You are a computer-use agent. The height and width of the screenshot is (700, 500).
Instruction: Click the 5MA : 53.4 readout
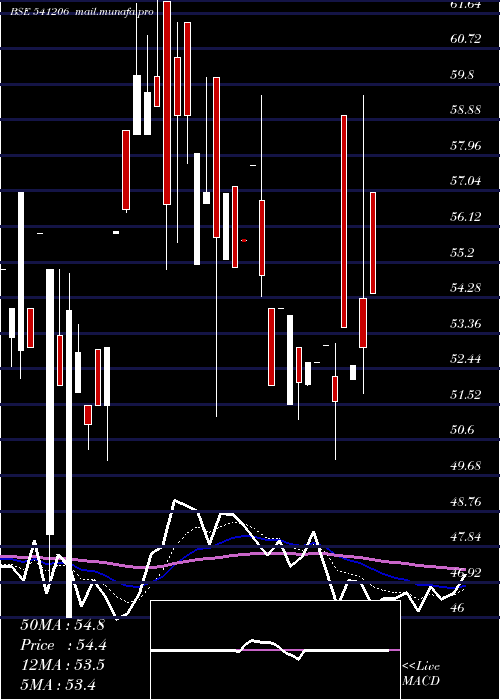coord(58,684)
